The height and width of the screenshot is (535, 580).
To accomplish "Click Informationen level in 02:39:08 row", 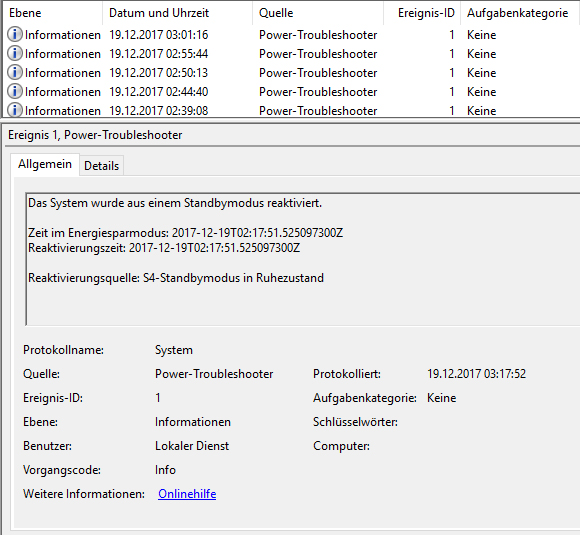I will (63, 111).
